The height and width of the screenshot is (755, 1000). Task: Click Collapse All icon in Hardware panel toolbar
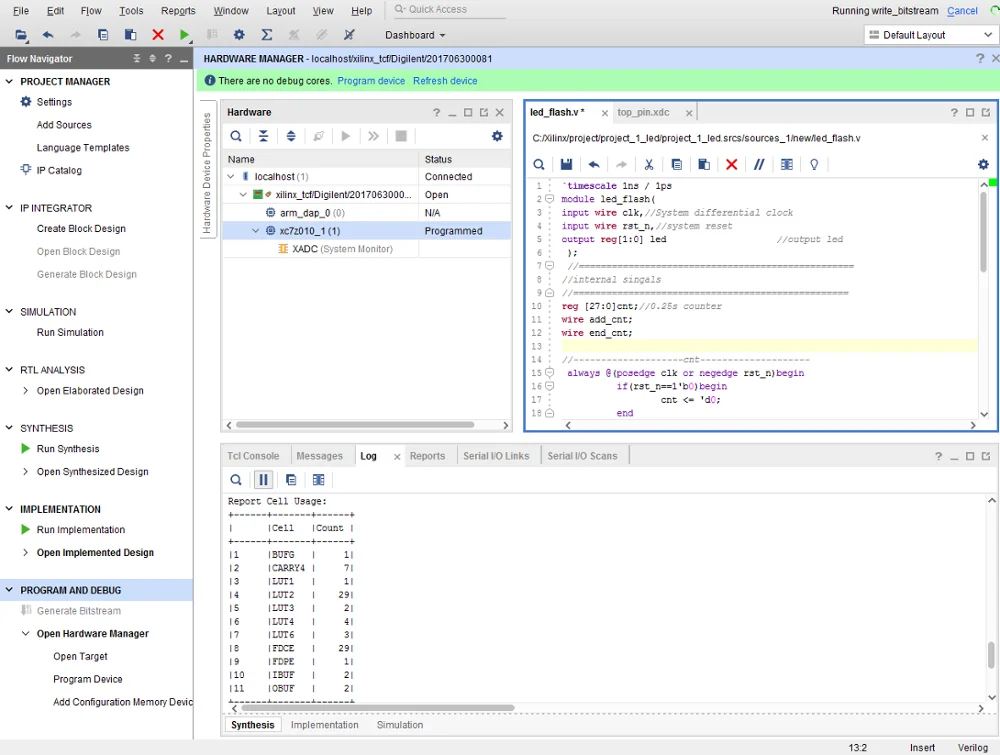tap(263, 136)
